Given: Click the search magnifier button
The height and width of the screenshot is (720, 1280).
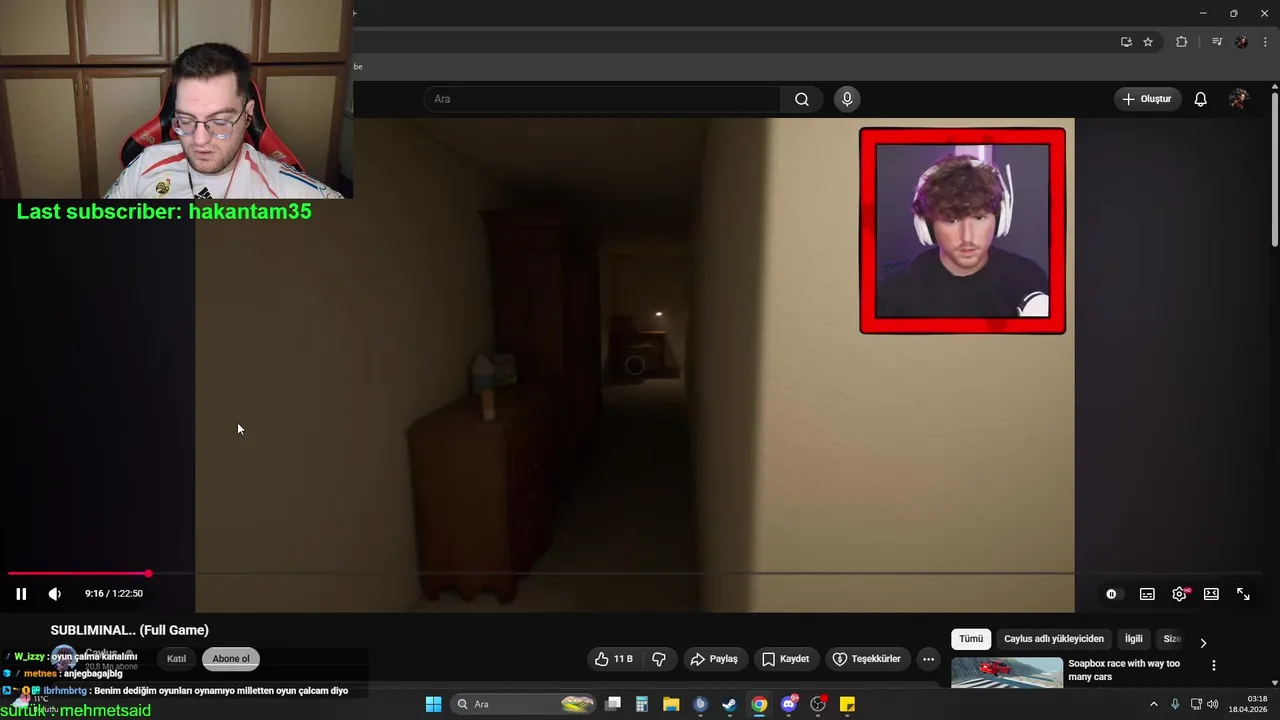Looking at the screenshot, I should coord(802,99).
